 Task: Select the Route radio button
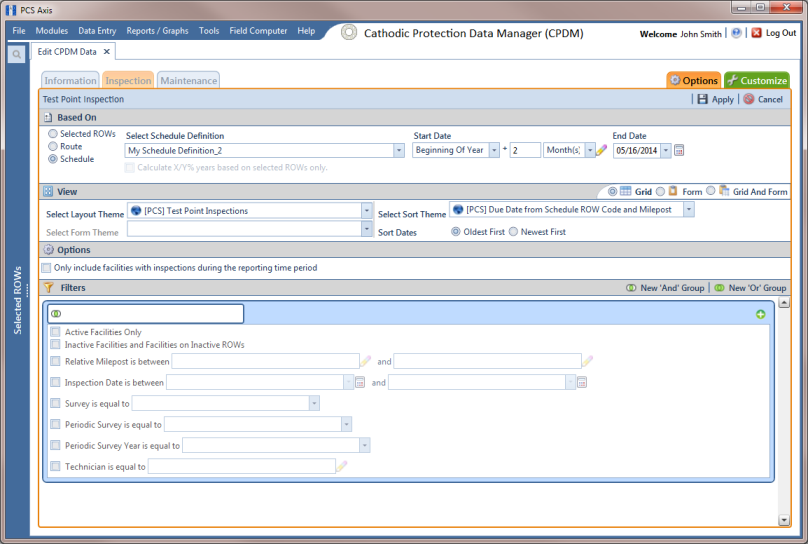click(x=53, y=146)
